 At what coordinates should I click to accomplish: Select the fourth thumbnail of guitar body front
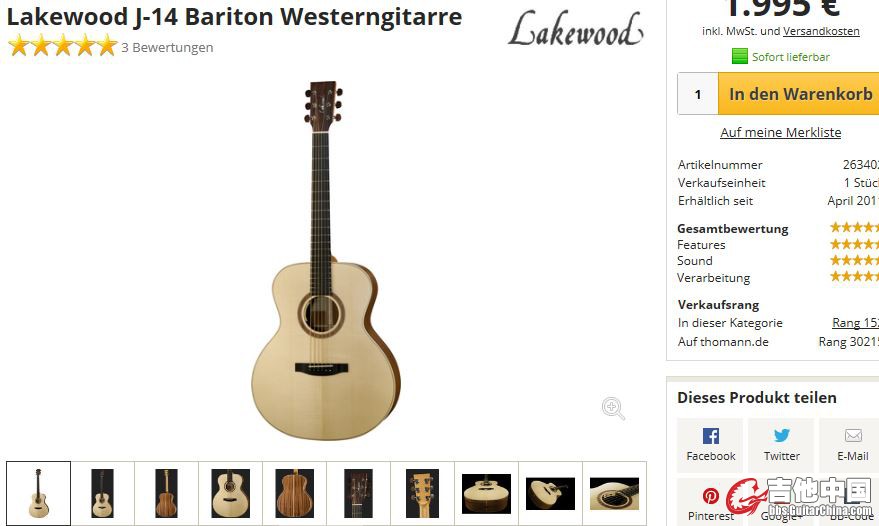(230, 493)
